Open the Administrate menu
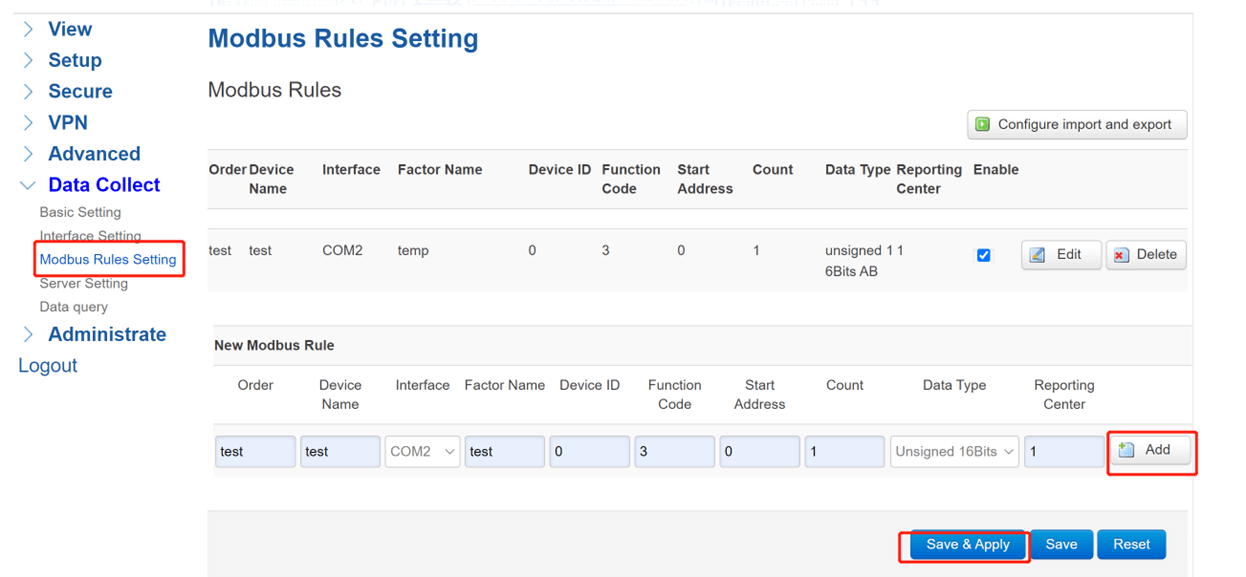 107,334
